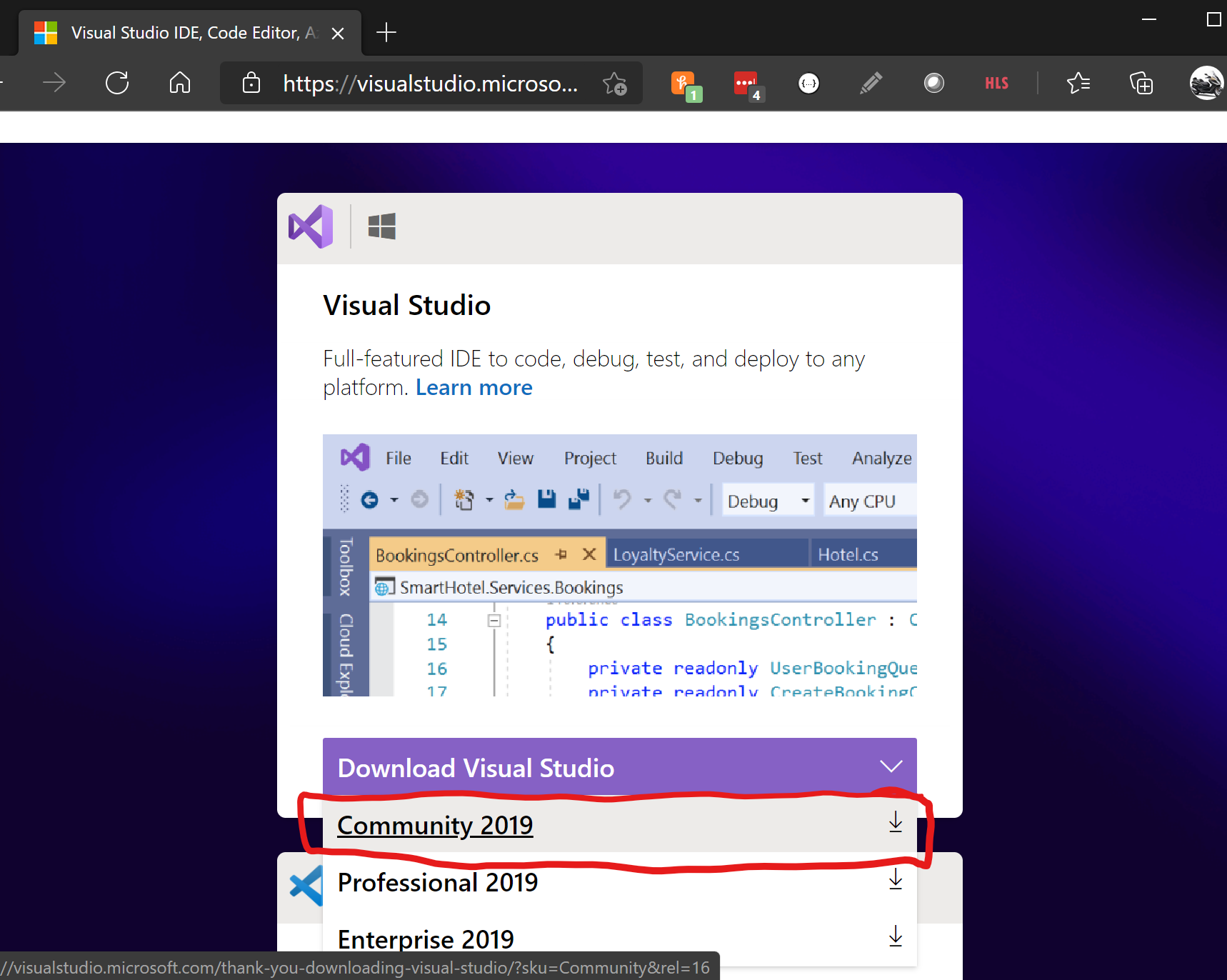This screenshot has width=1227, height=980.
Task: Click the gray circle extension icon
Action: 933,84
